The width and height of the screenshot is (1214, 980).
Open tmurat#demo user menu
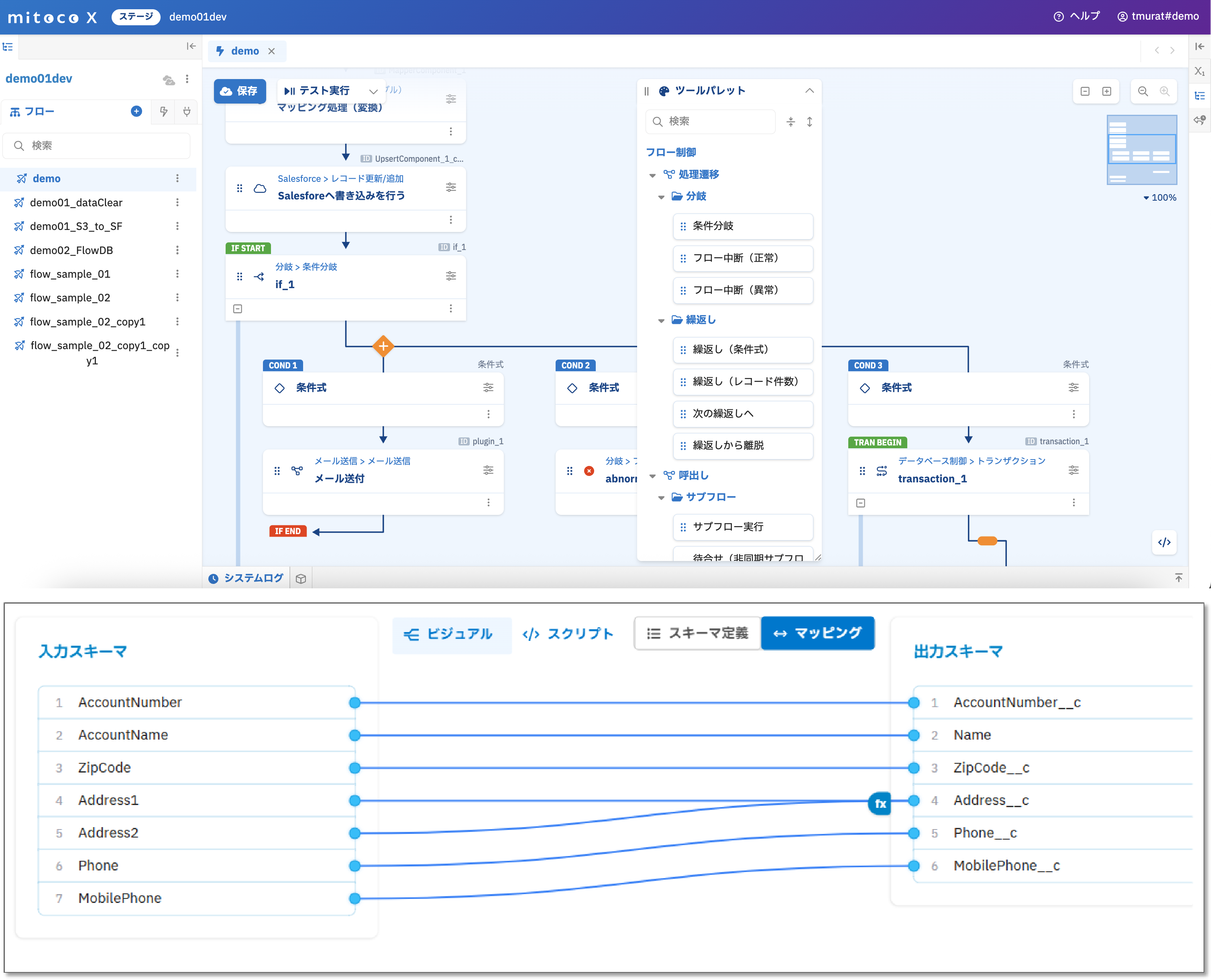pyautogui.click(x=1159, y=16)
